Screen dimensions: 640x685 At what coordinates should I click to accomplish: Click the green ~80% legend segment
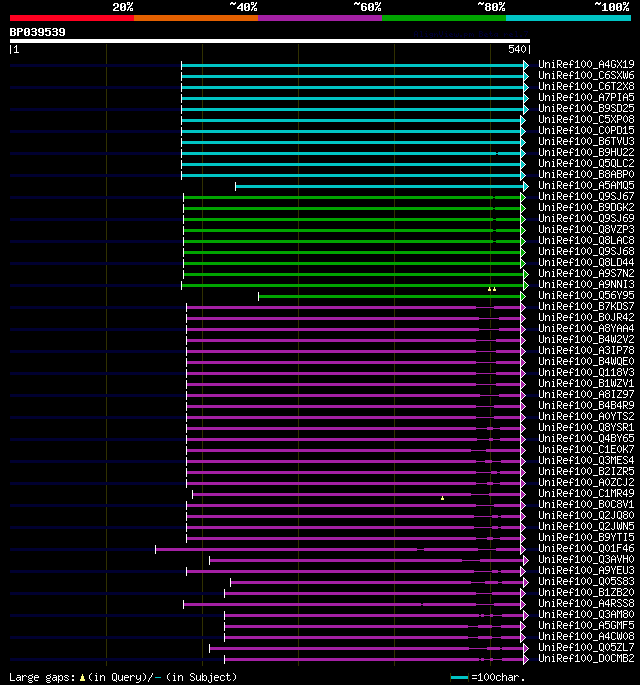(444, 18)
